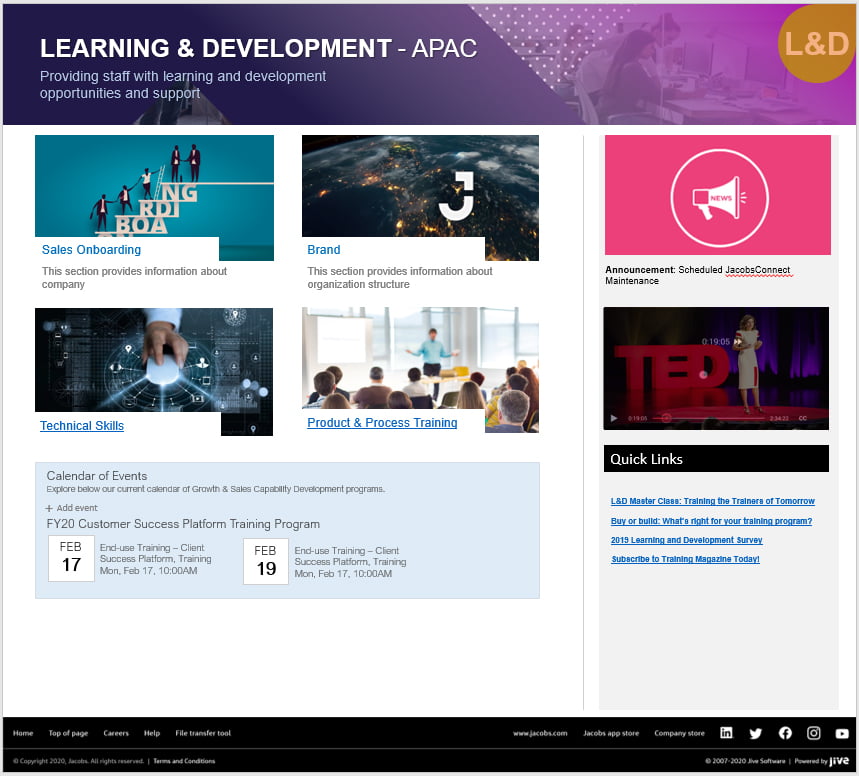
Task: Click the fast-forward icon on TED video
Action: point(738,341)
